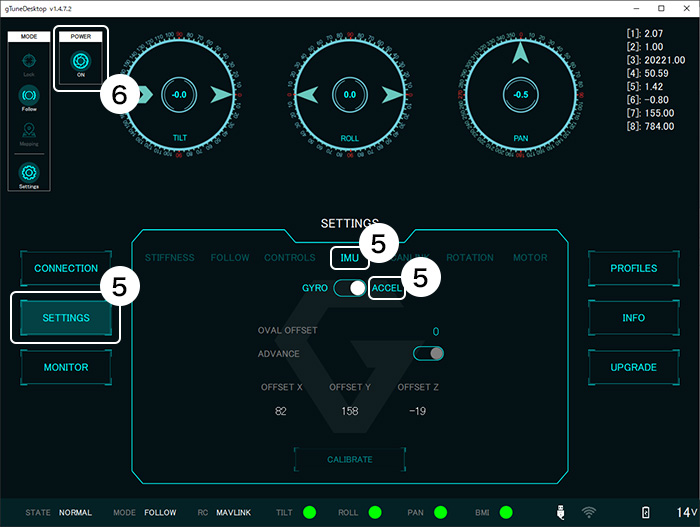This screenshot has height=527, width=700.
Task: Open the Motor settings tab
Action: click(530, 258)
